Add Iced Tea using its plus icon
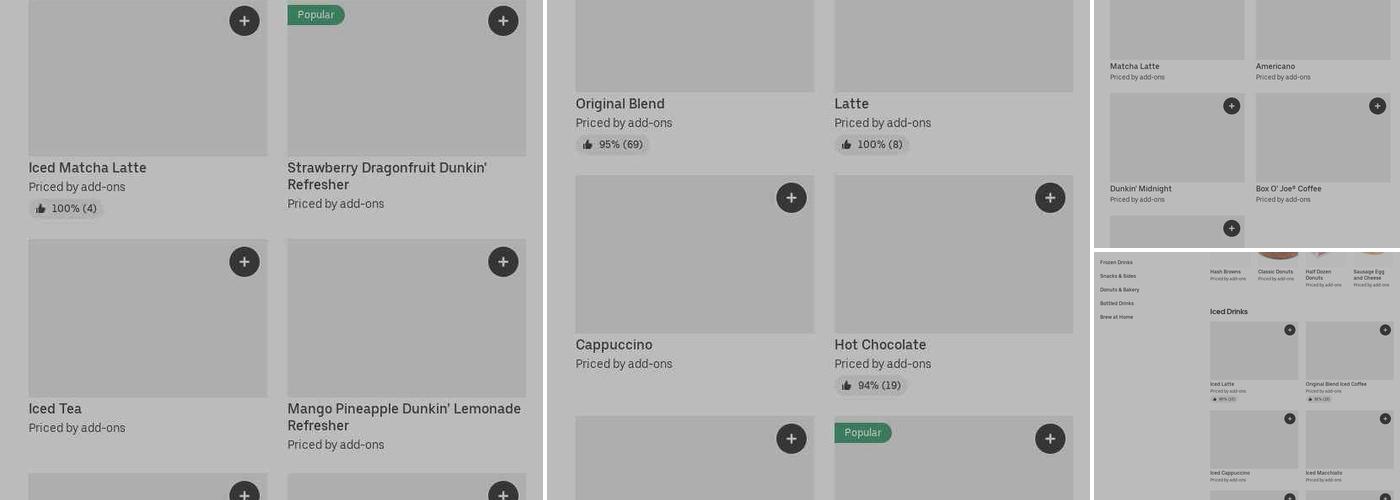1400x500 pixels. (x=244, y=262)
